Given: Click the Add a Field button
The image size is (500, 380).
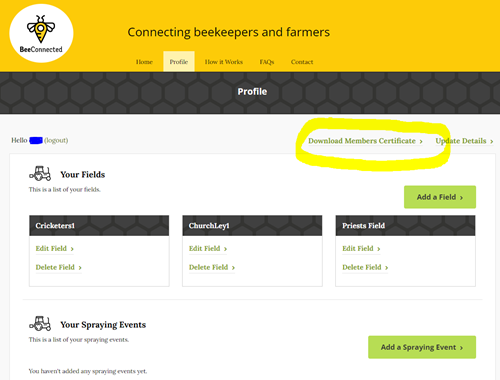Looking at the screenshot, I should [440, 197].
